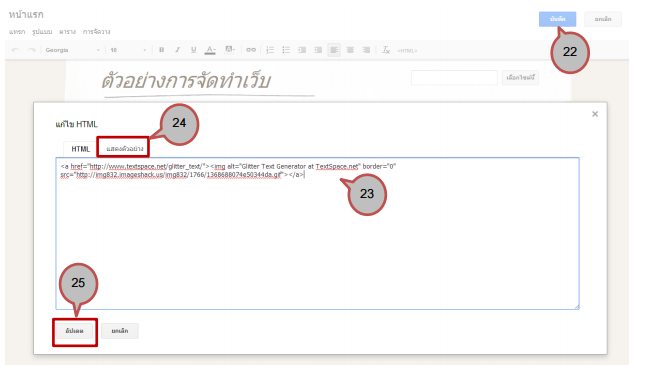Click the blue บันทึก save button

557,19
